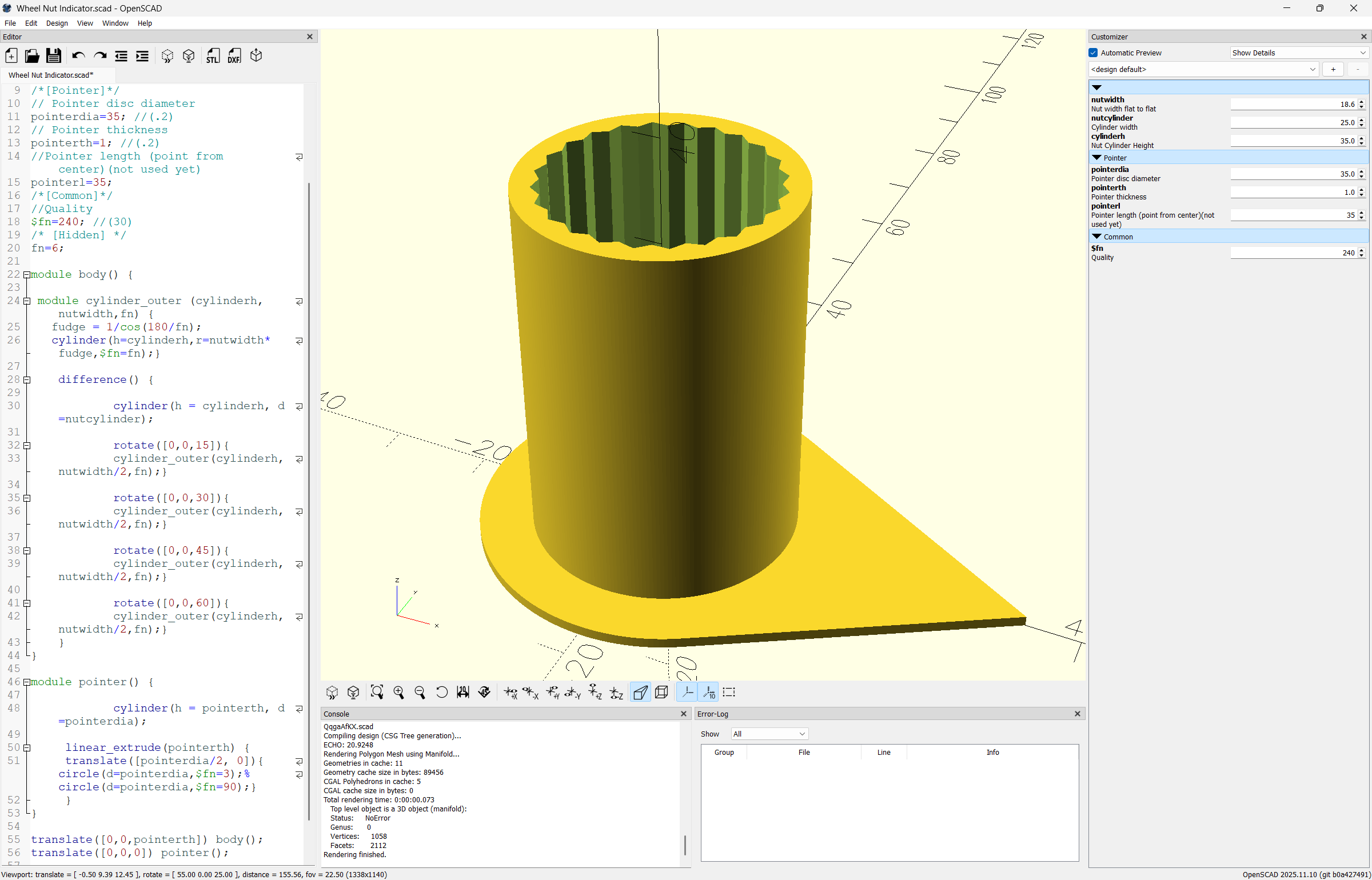This screenshot has height=880, width=1372.
Task: Unindent the selected code
Action: pos(121,56)
